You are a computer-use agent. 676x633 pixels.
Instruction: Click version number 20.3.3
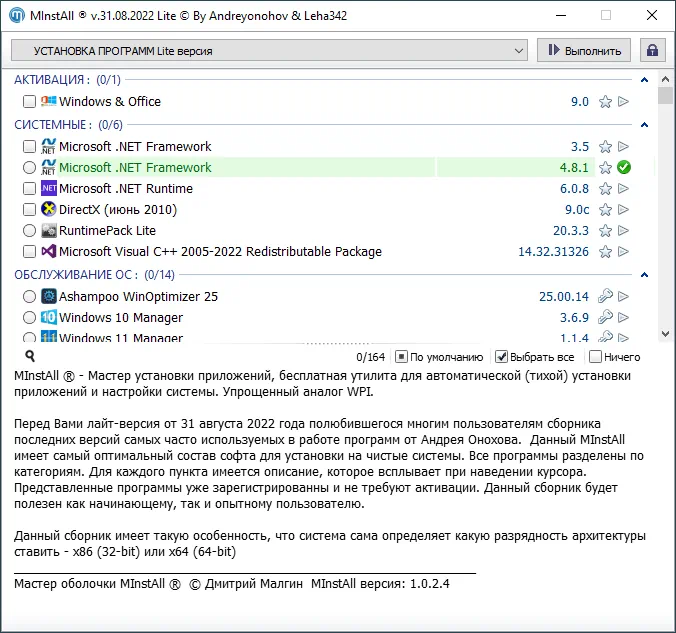[x=571, y=231]
